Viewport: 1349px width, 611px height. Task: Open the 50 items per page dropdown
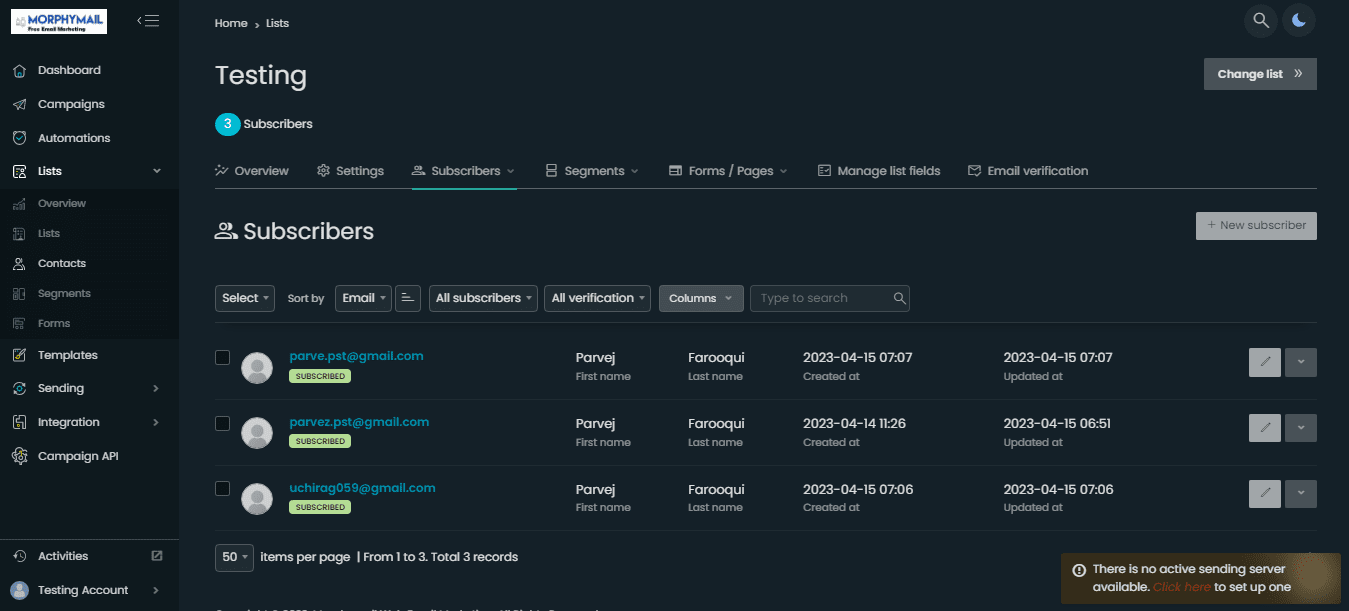tap(234, 557)
